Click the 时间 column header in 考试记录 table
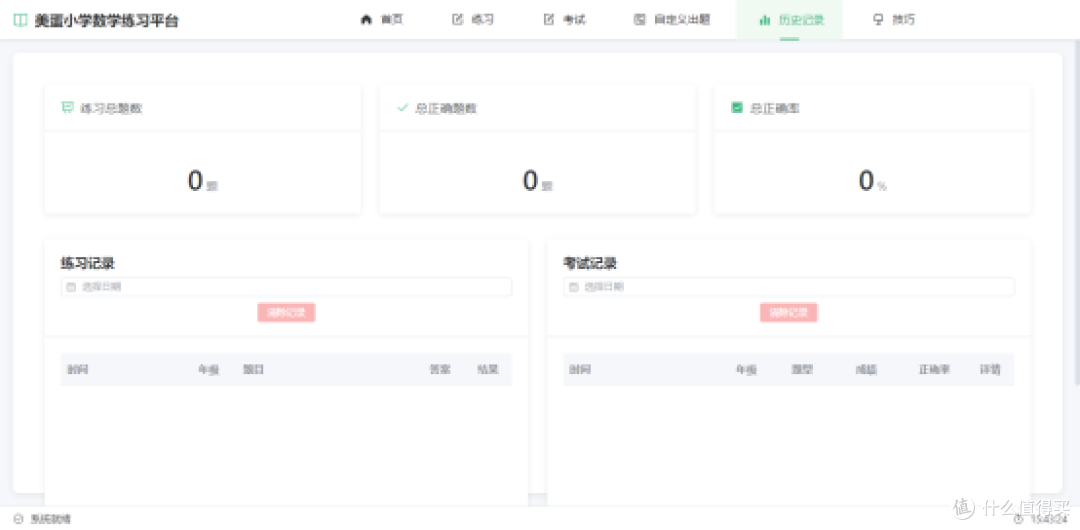Image resolution: width=1080 pixels, height=530 pixels. pos(580,370)
